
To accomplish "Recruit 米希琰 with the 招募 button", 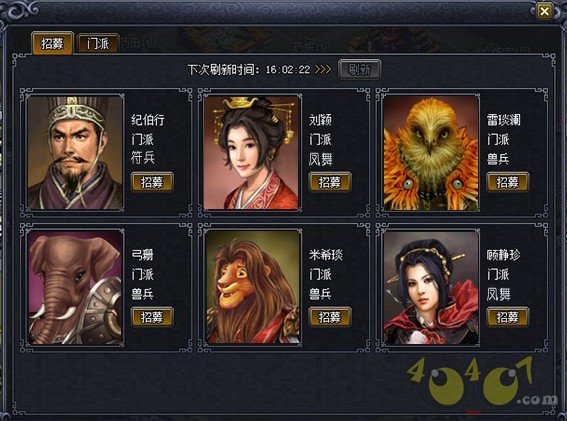I will point(330,317).
